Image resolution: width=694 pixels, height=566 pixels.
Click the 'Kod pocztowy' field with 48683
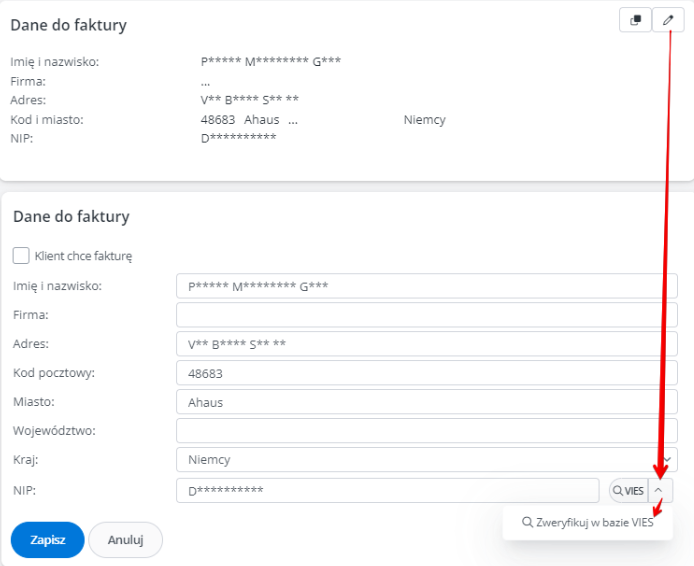[x=427, y=373]
